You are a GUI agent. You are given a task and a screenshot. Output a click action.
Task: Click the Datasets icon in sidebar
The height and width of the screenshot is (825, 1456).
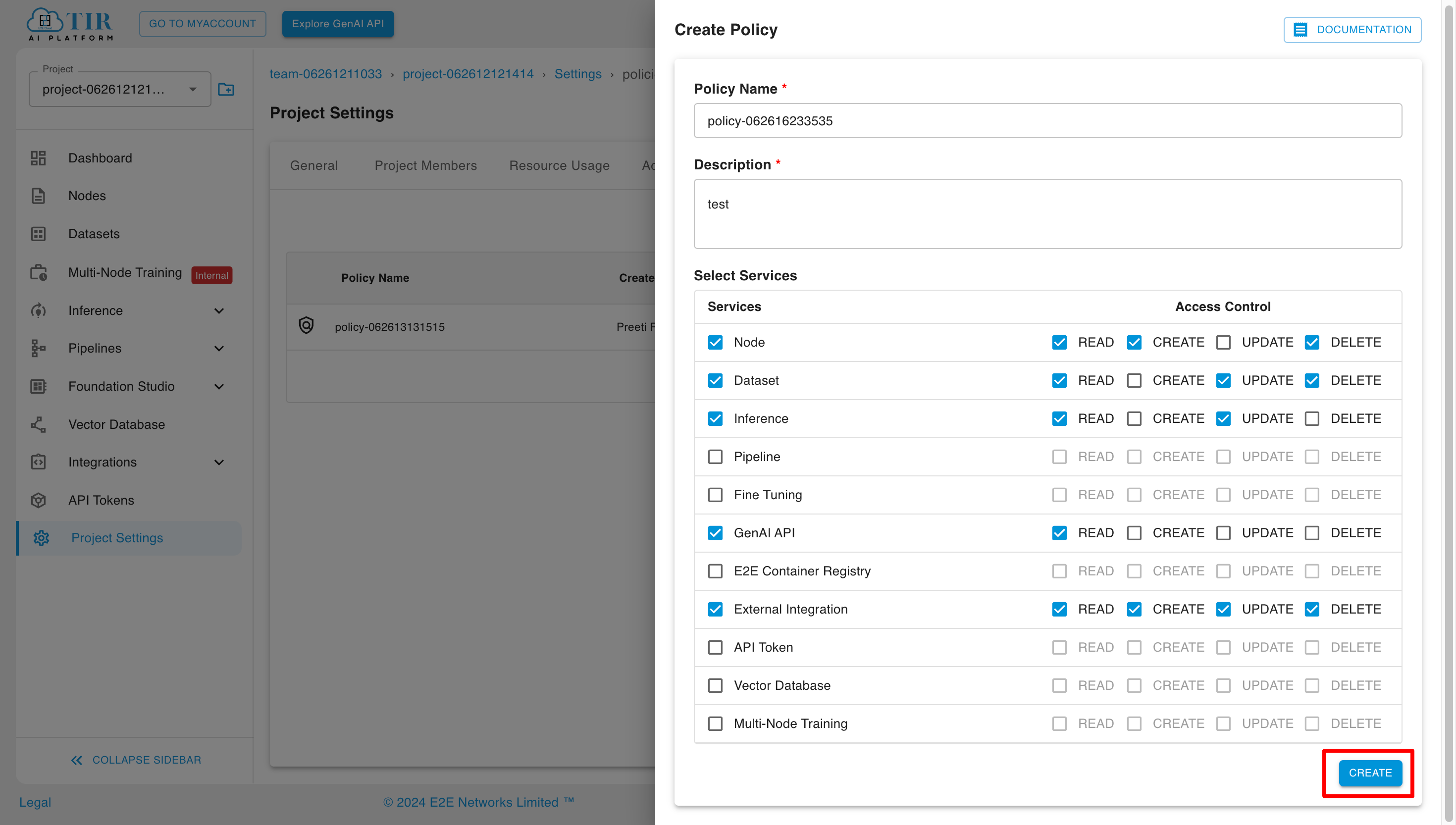pyautogui.click(x=38, y=234)
